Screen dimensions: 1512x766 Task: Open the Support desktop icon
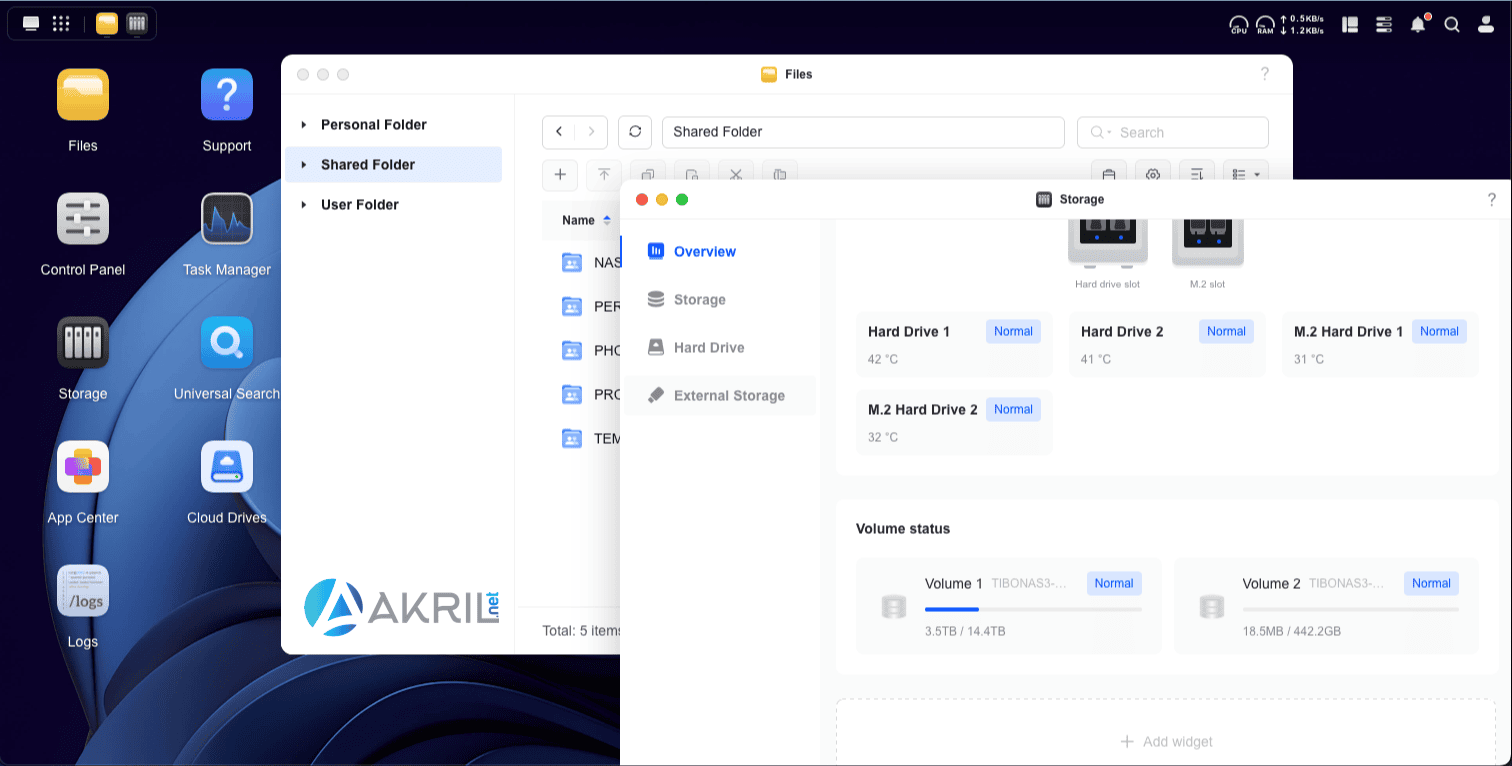tap(227, 95)
